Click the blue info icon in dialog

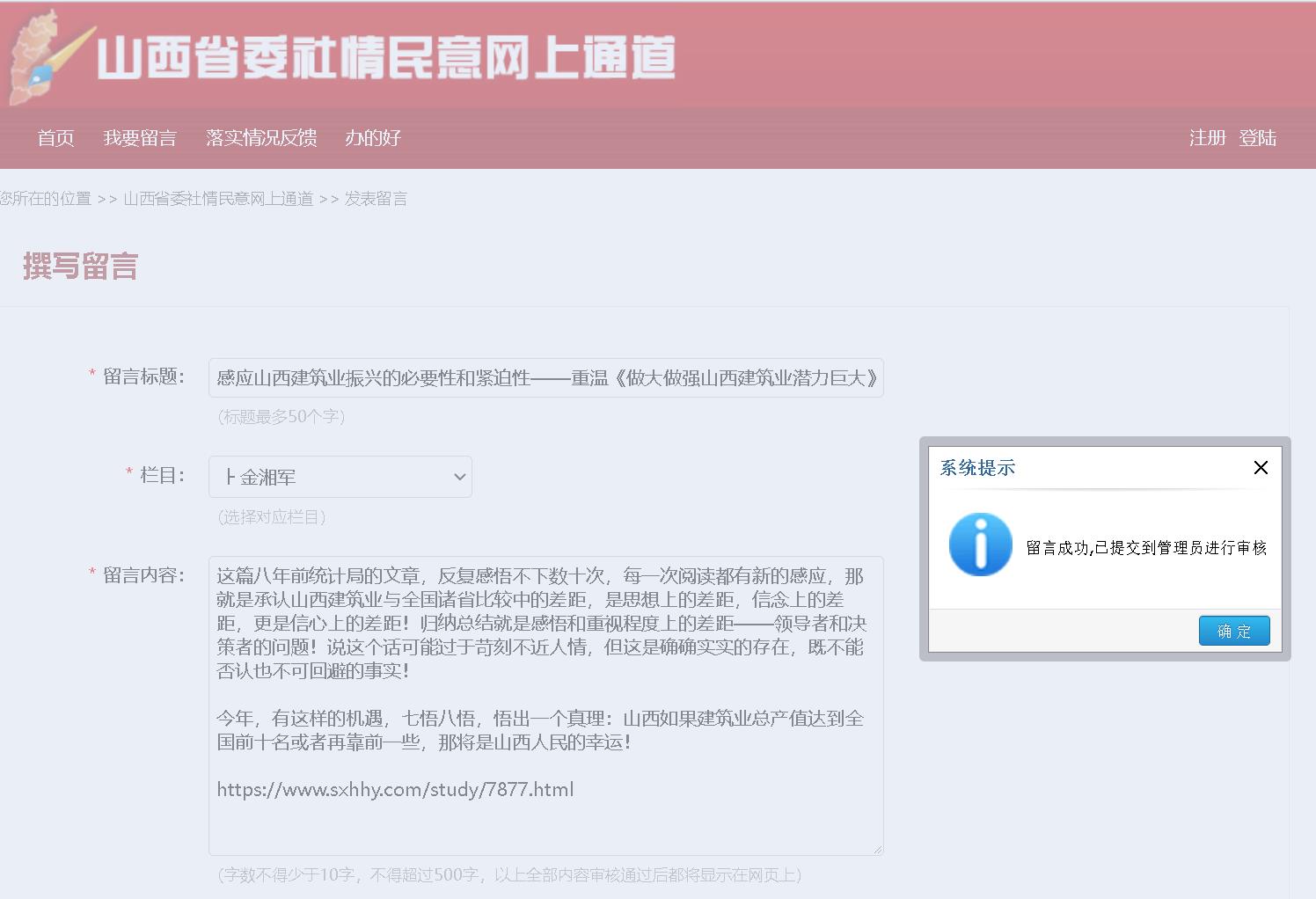point(980,545)
